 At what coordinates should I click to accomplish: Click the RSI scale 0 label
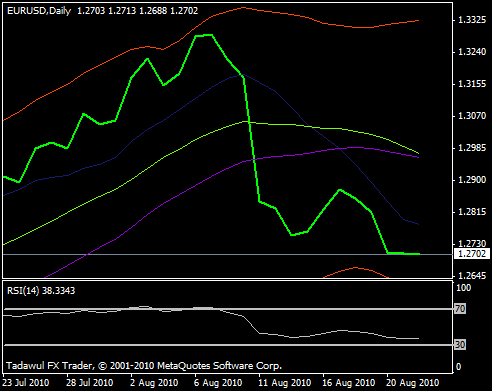pyautogui.click(x=458, y=367)
